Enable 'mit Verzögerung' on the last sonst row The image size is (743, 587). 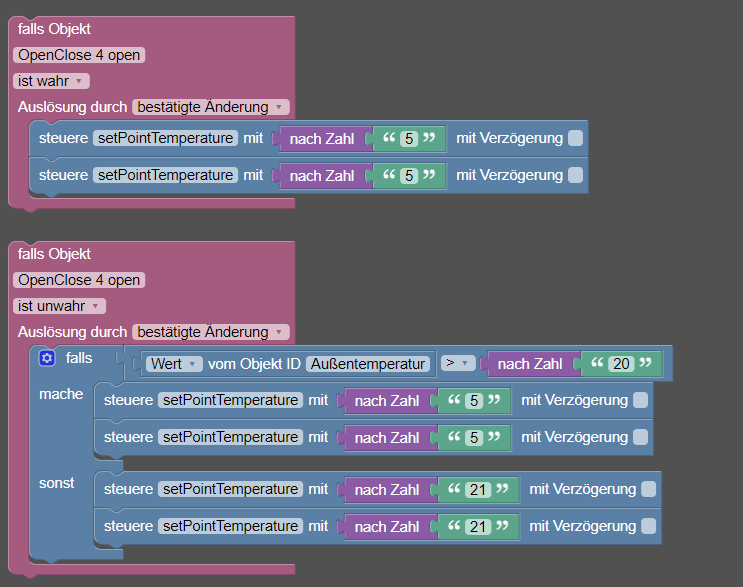click(x=648, y=526)
